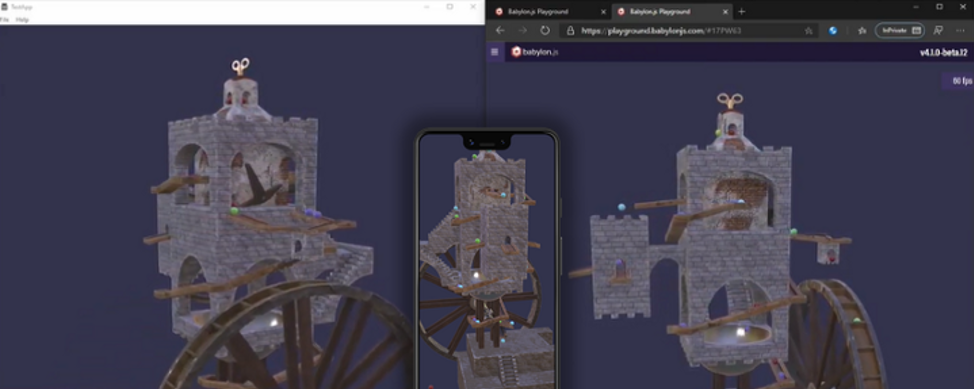Open the feedback icon in browser toolbar

pyautogui.click(x=939, y=30)
